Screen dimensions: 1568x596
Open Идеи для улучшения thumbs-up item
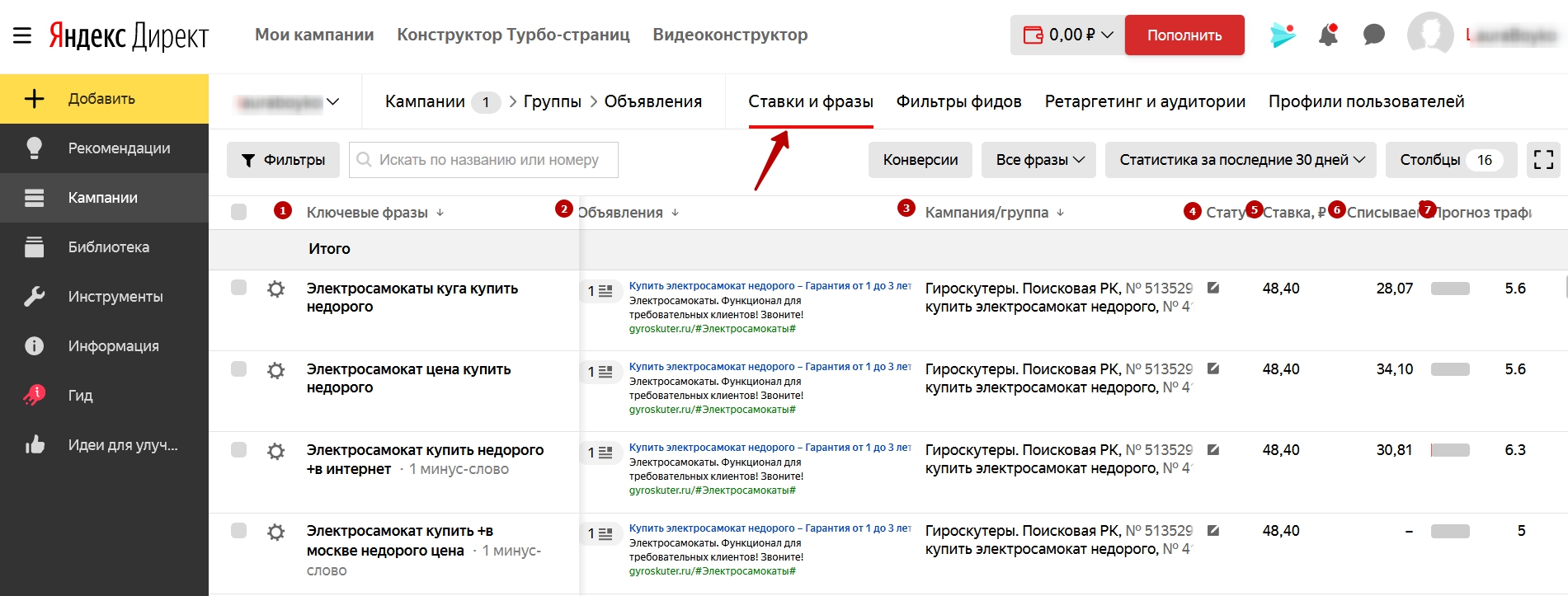pyautogui.click(x=104, y=445)
